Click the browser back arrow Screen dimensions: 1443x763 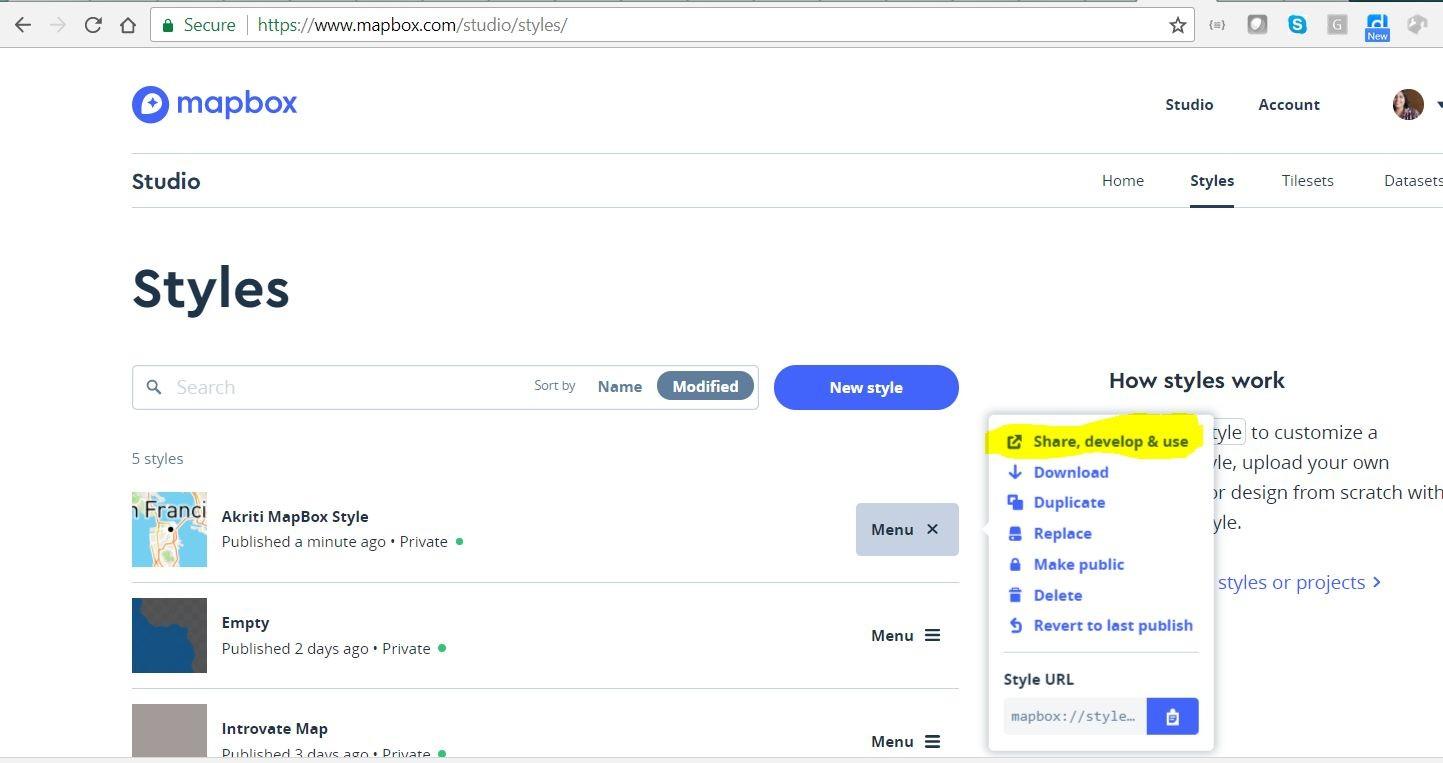23,25
